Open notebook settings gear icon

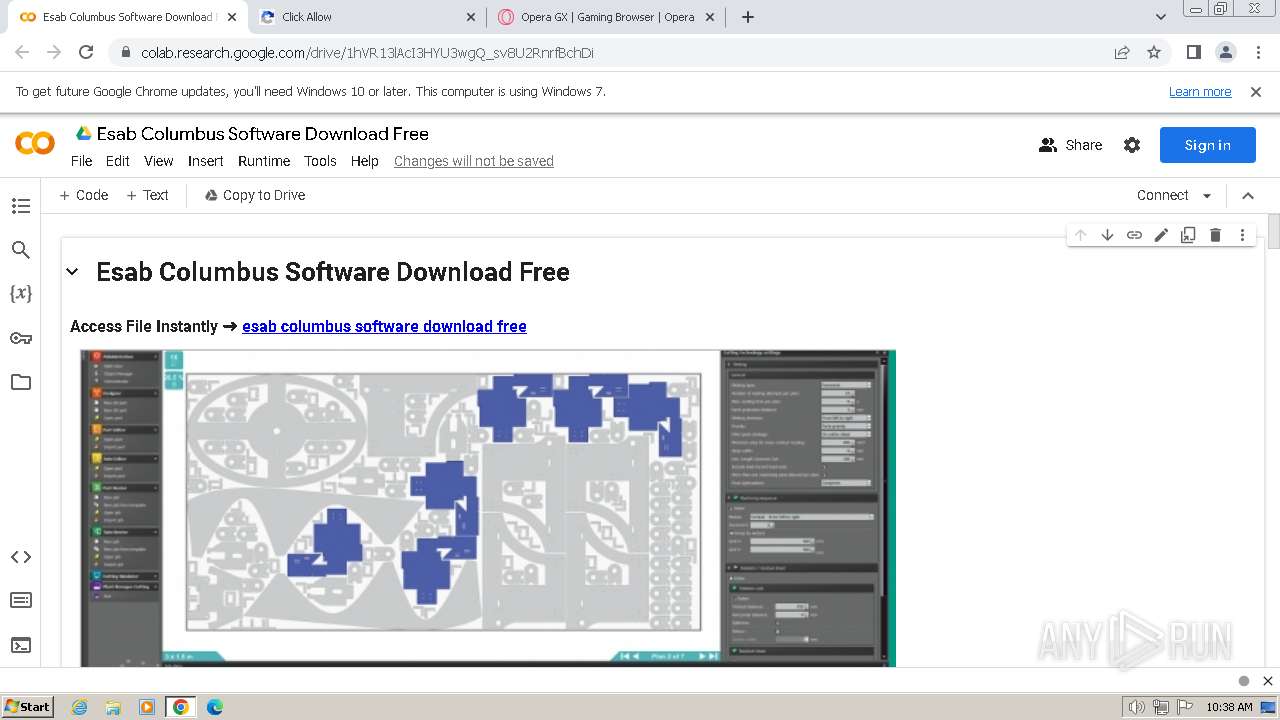pos(1132,145)
